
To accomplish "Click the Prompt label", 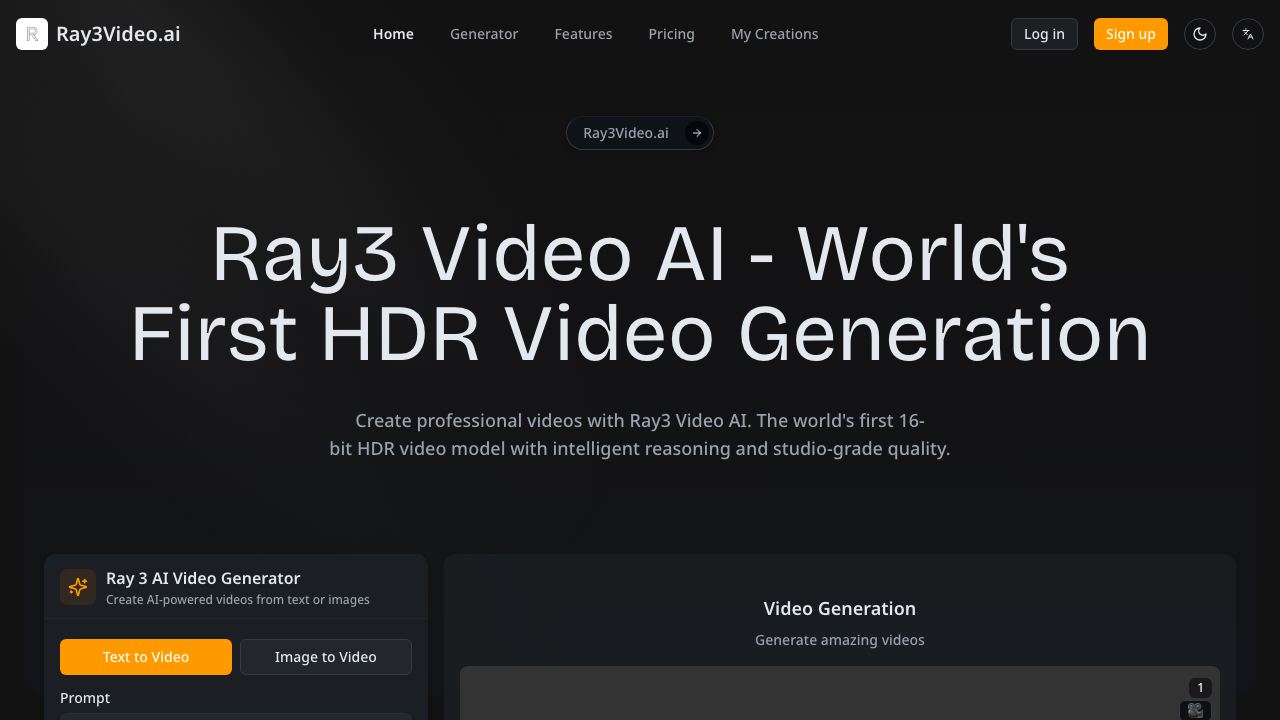I will (85, 698).
